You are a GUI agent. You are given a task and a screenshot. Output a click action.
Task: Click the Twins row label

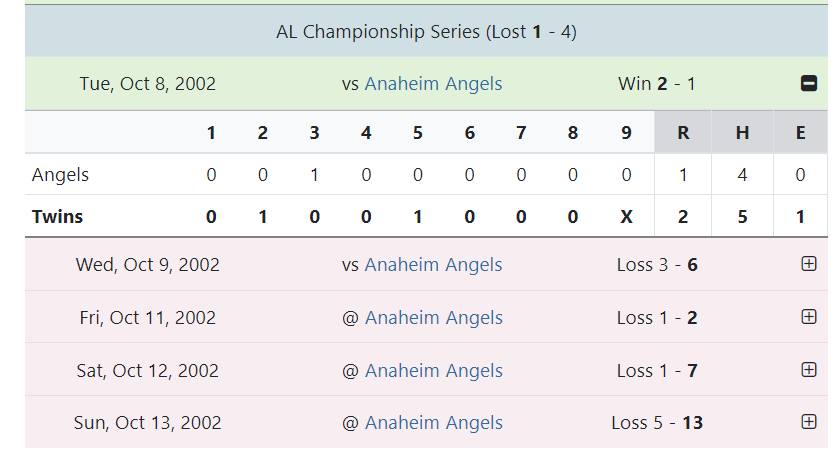(58, 217)
